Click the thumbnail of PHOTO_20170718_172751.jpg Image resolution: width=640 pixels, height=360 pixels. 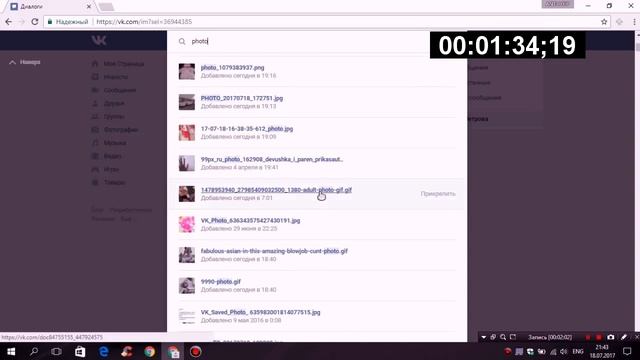[187, 102]
